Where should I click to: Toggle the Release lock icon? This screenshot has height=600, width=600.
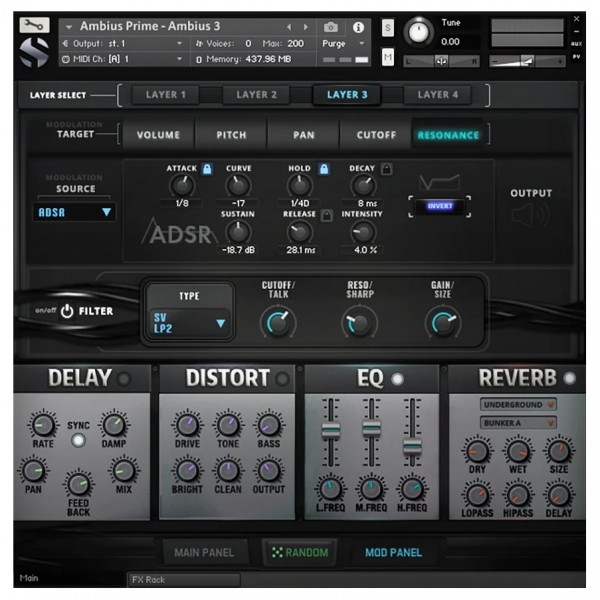point(326,216)
